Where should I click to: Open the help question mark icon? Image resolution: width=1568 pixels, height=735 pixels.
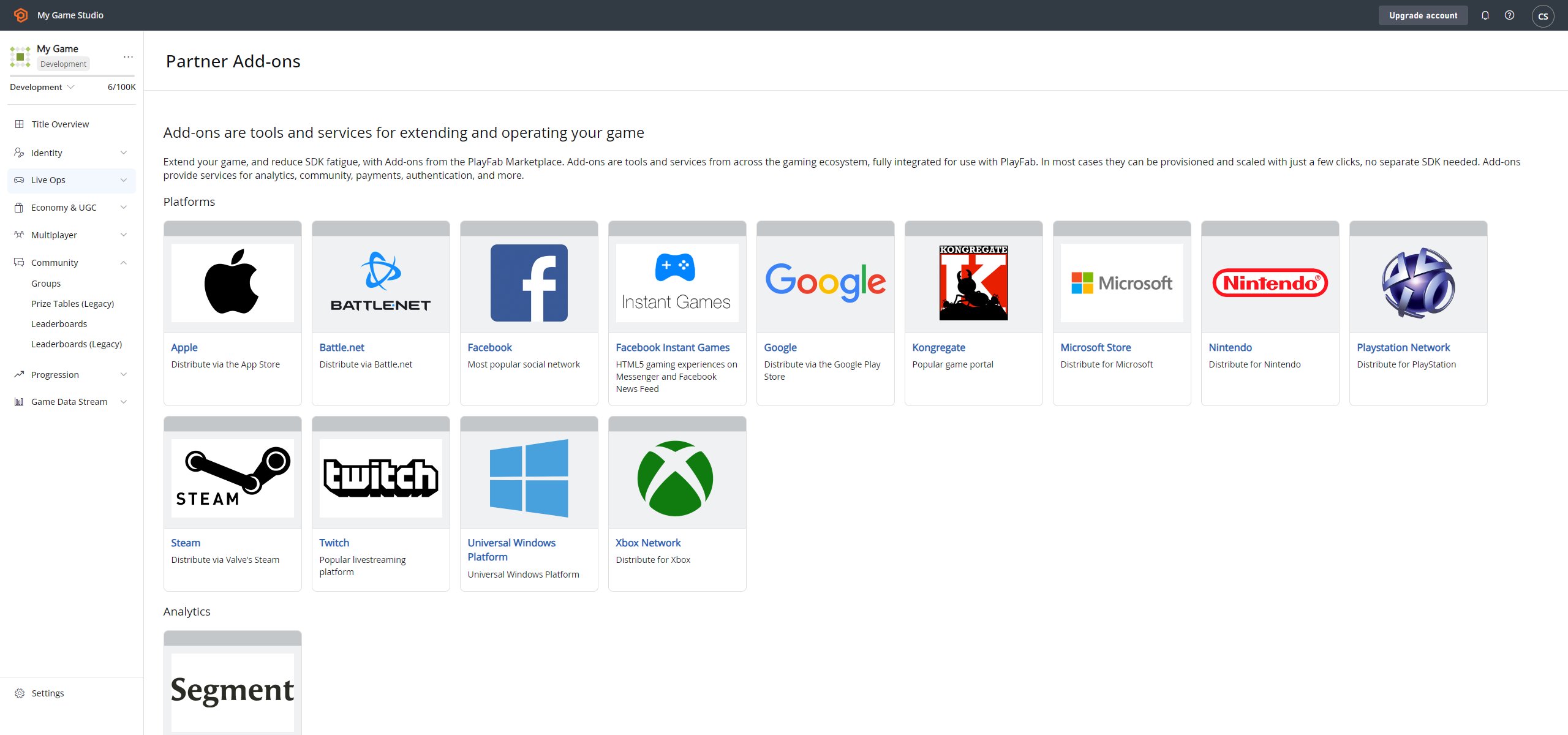(1510, 15)
